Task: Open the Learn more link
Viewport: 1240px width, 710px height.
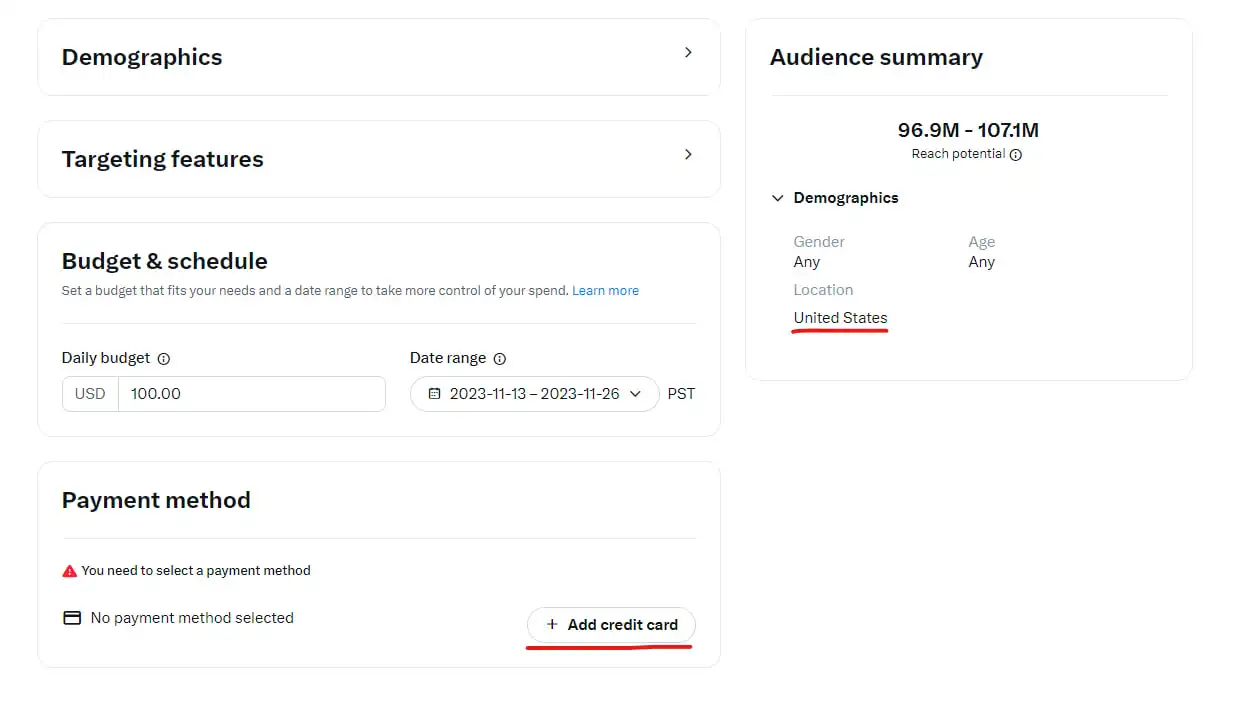Action: pos(605,291)
